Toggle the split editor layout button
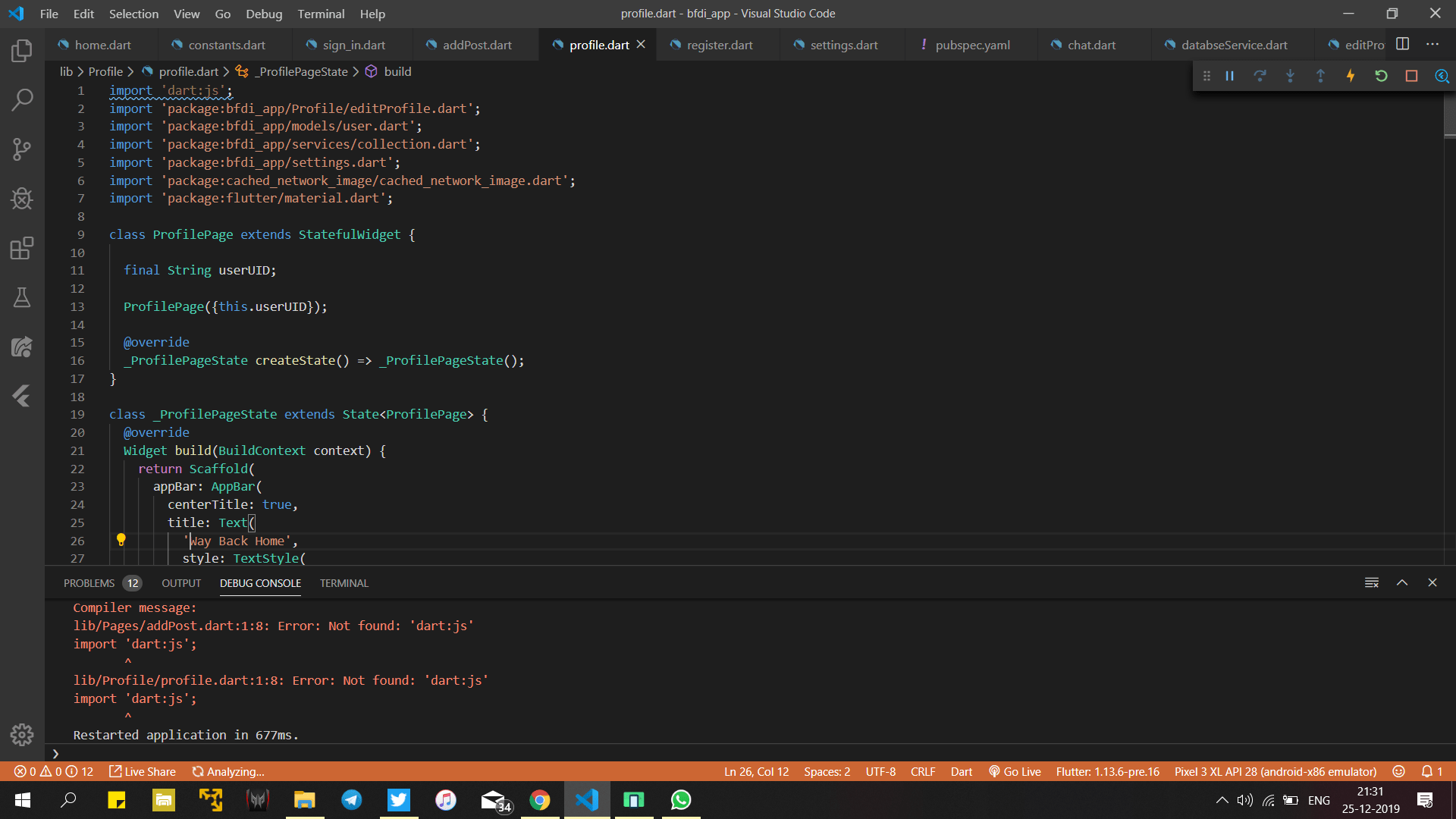The width and height of the screenshot is (1456, 819). [x=1403, y=44]
